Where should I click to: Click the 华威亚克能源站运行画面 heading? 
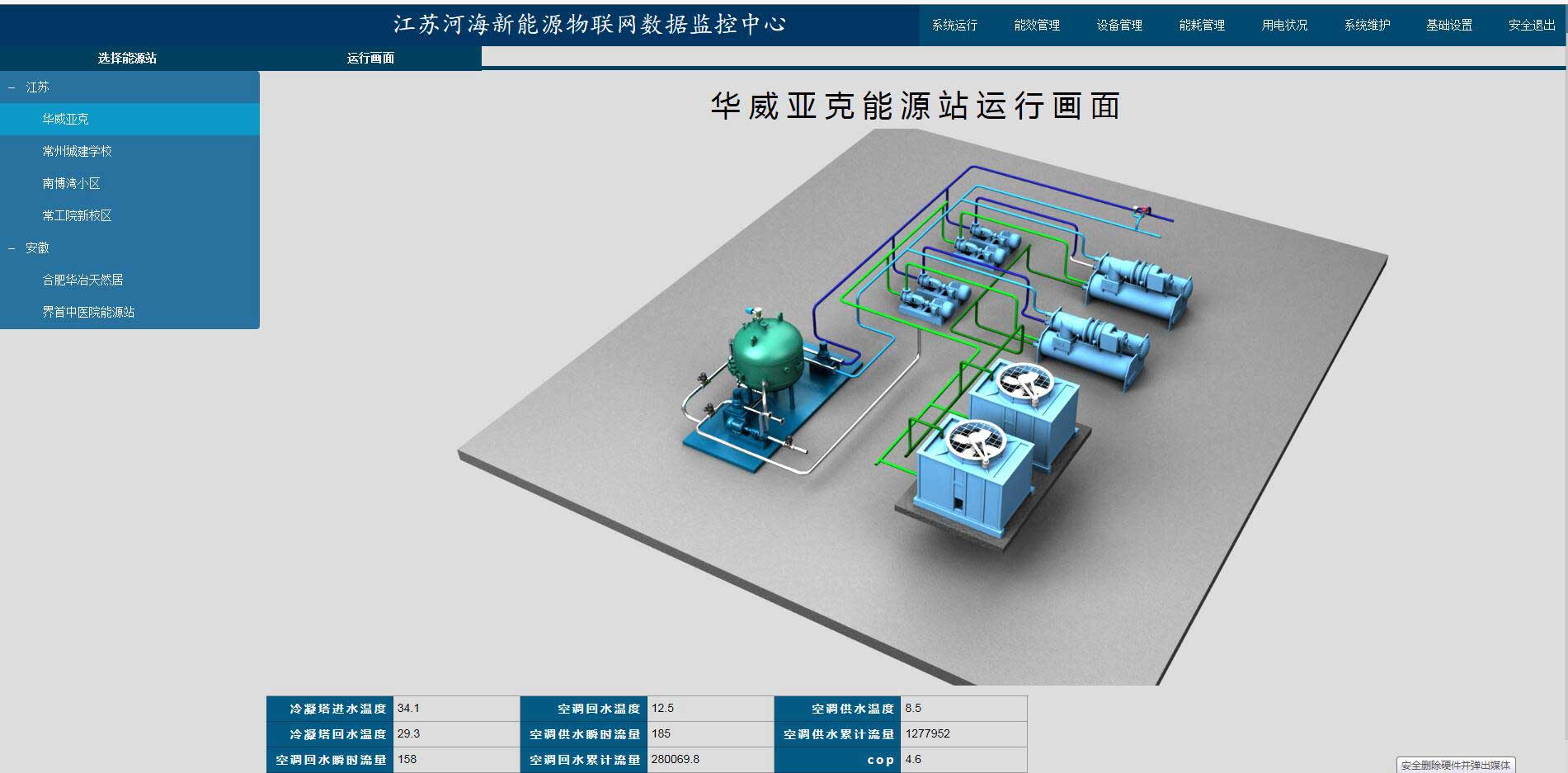coord(916,106)
